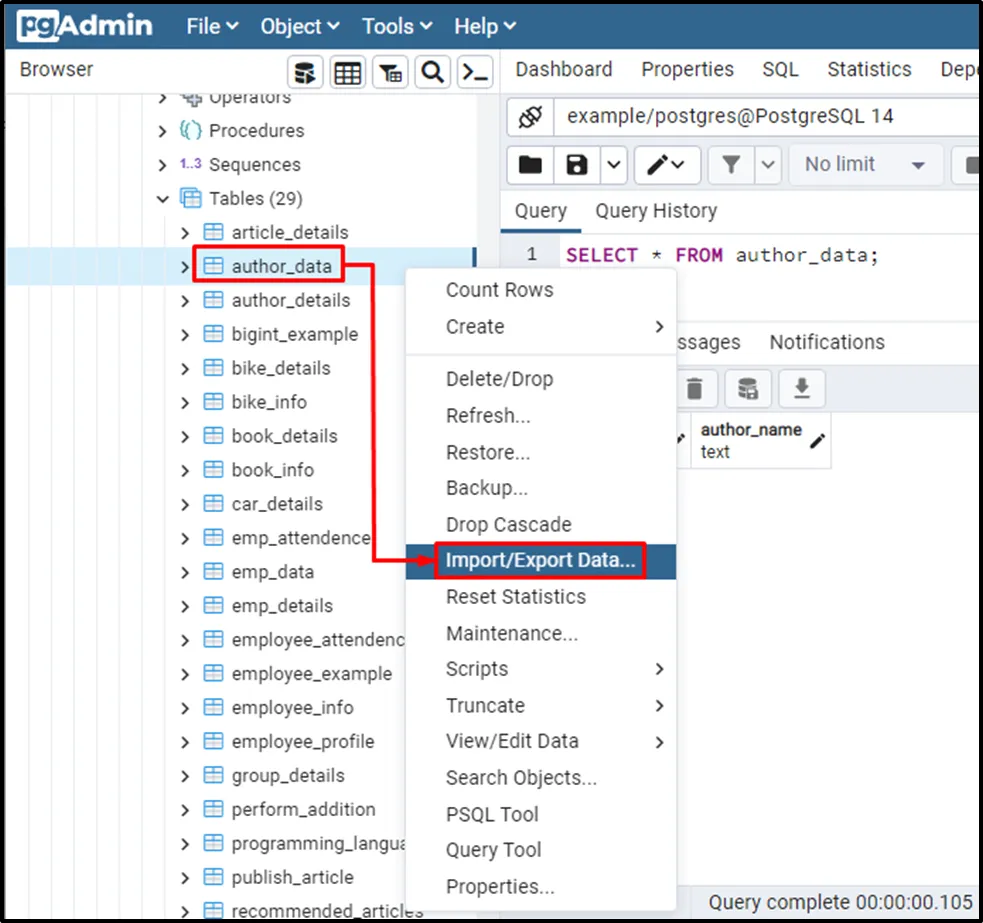Click the Save Data Changes database icon
The width and height of the screenshot is (983, 923).
(x=747, y=389)
